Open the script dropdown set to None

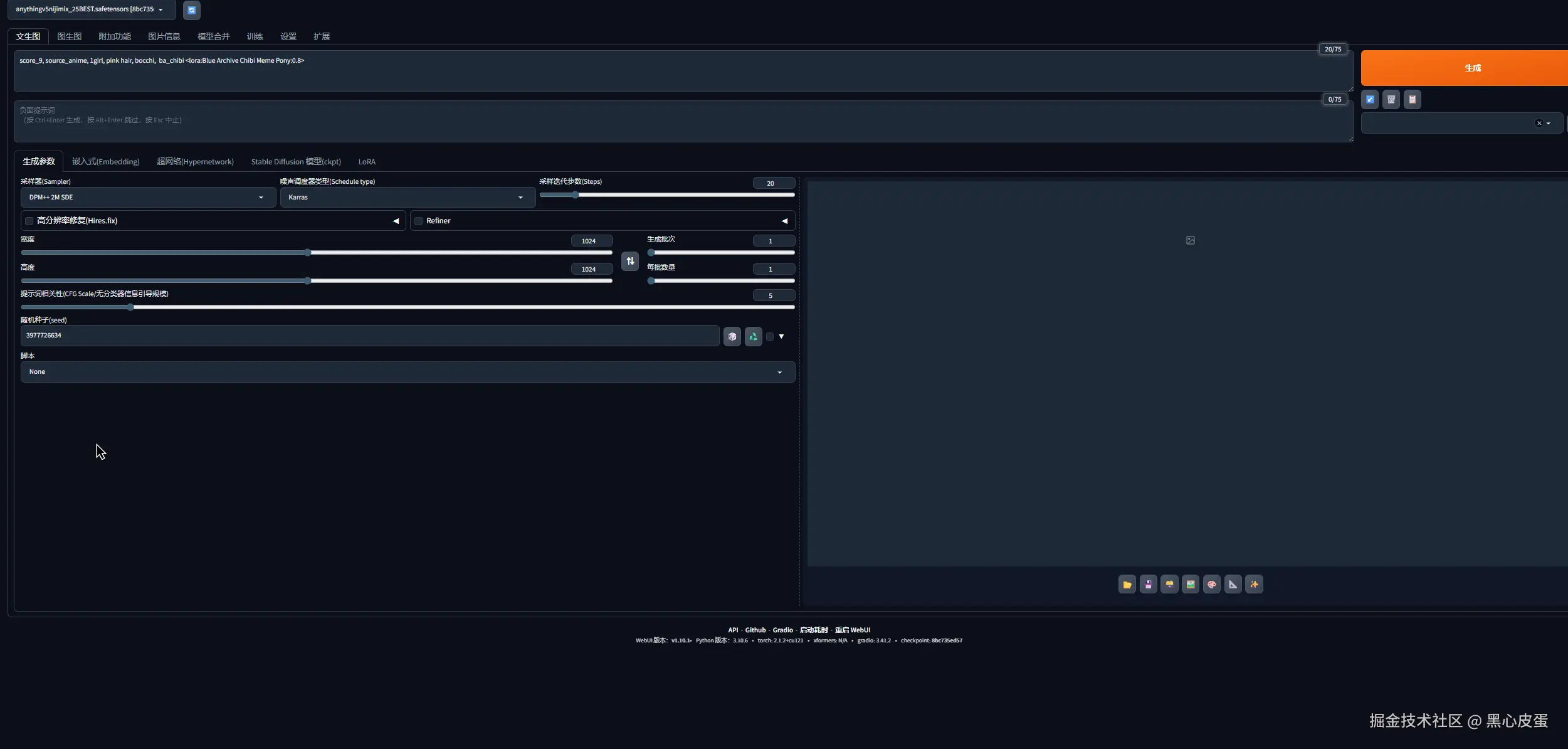pos(408,372)
